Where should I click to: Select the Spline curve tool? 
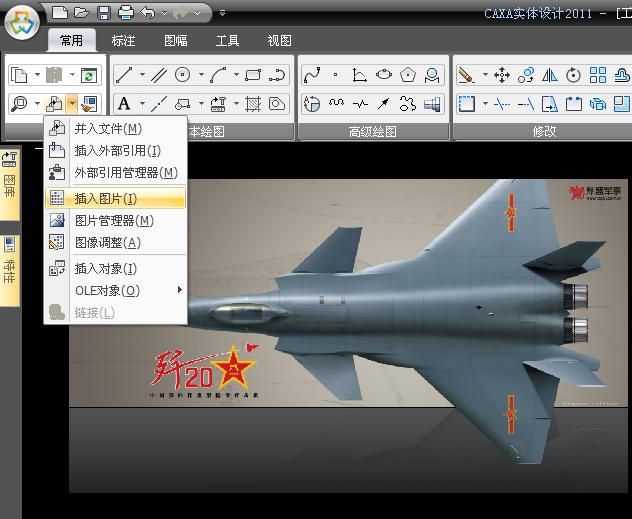coord(312,75)
